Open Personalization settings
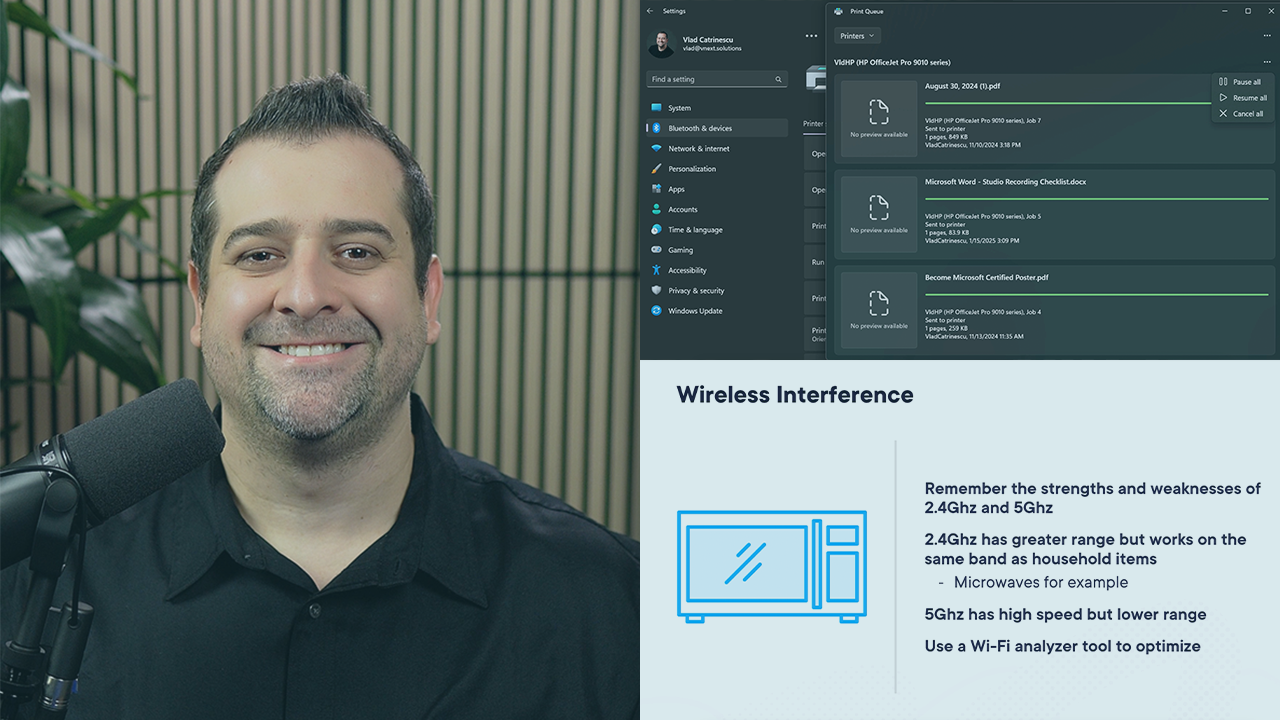Screen dimensions: 1280x720 [692, 169]
